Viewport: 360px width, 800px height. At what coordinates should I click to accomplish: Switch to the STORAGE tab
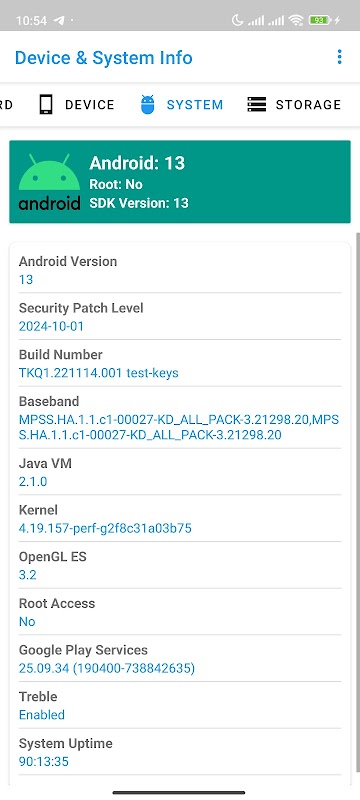294,105
